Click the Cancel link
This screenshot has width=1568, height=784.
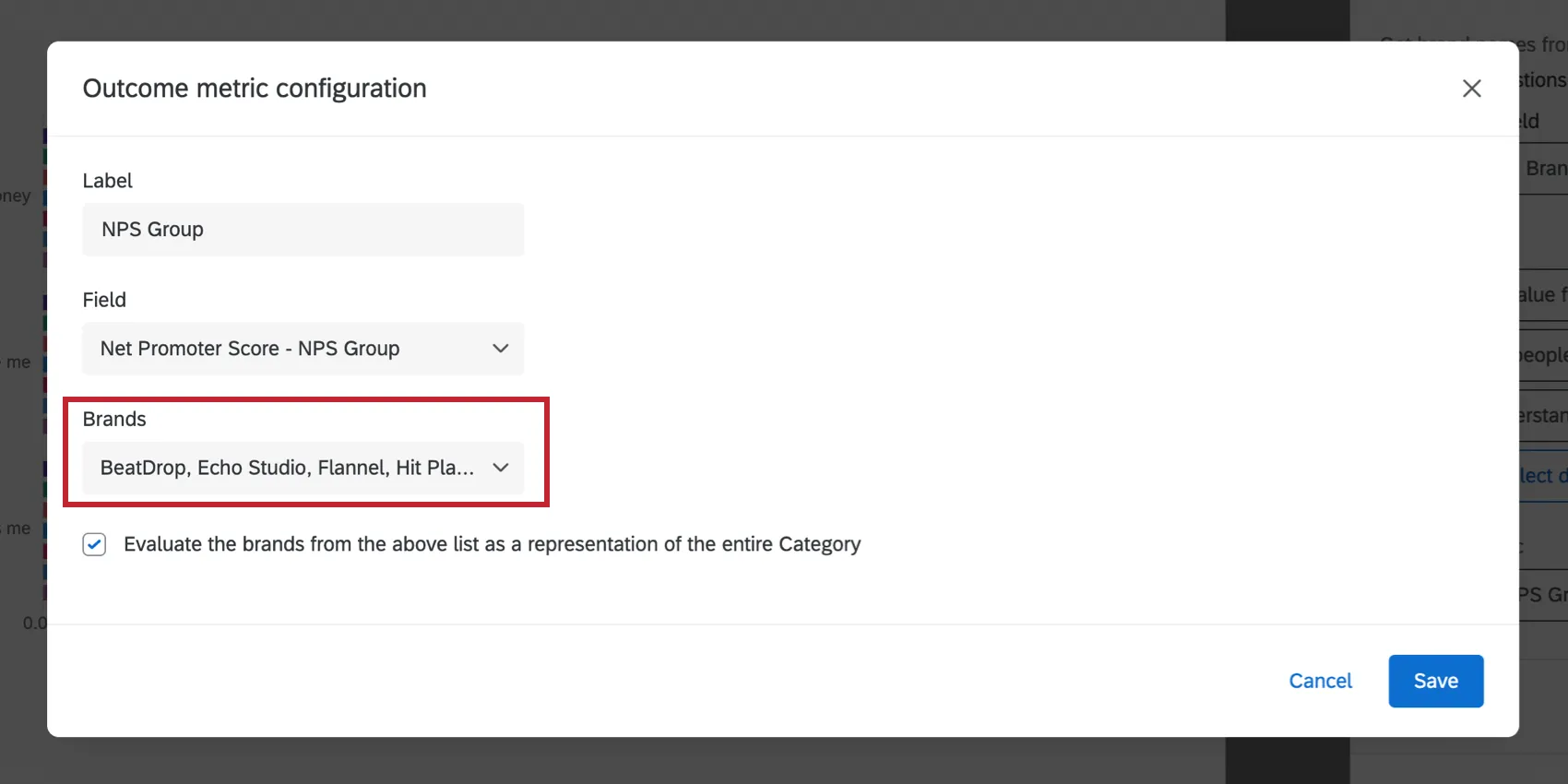coord(1320,681)
